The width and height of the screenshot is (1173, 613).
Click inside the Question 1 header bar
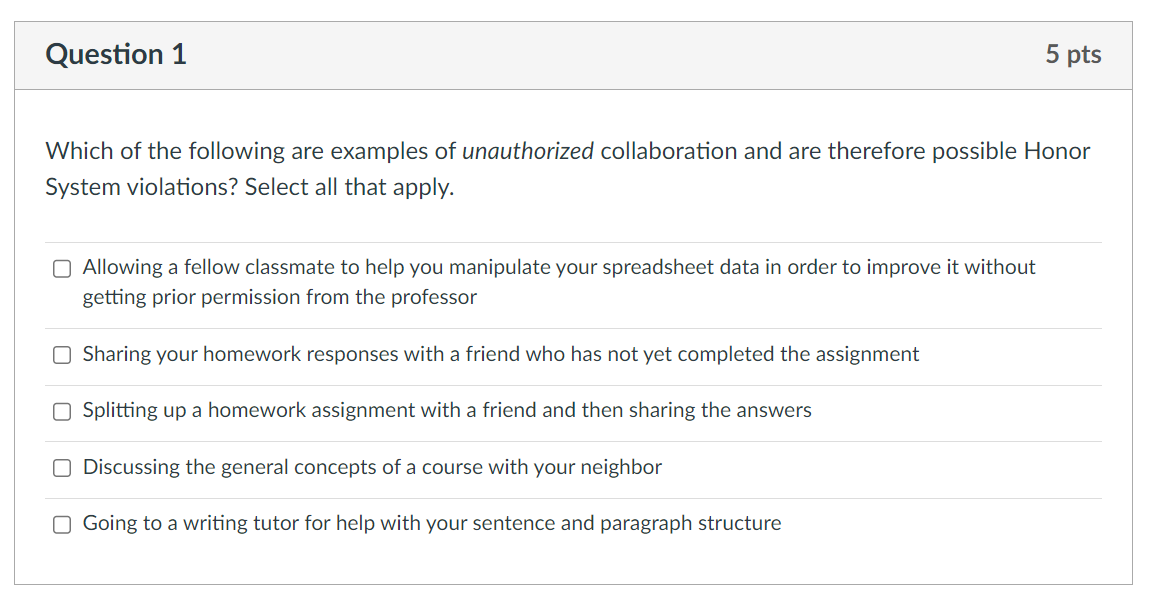click(x=600, y=55)
